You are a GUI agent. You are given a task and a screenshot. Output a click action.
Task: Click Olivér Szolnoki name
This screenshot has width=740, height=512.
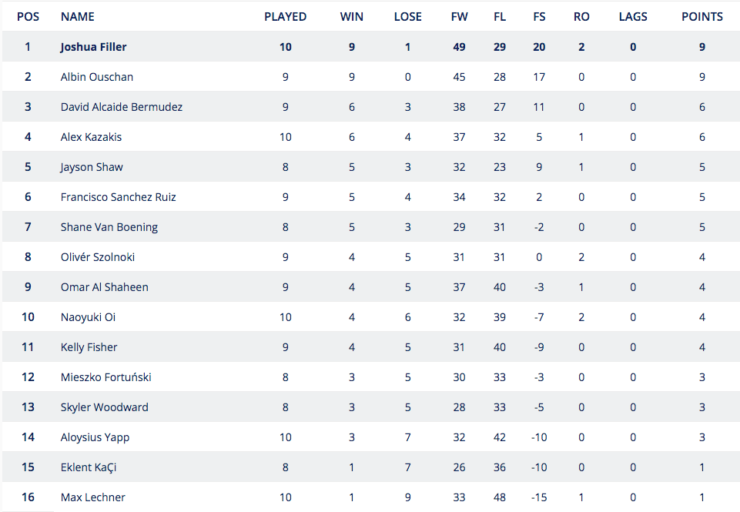point(98,257)
